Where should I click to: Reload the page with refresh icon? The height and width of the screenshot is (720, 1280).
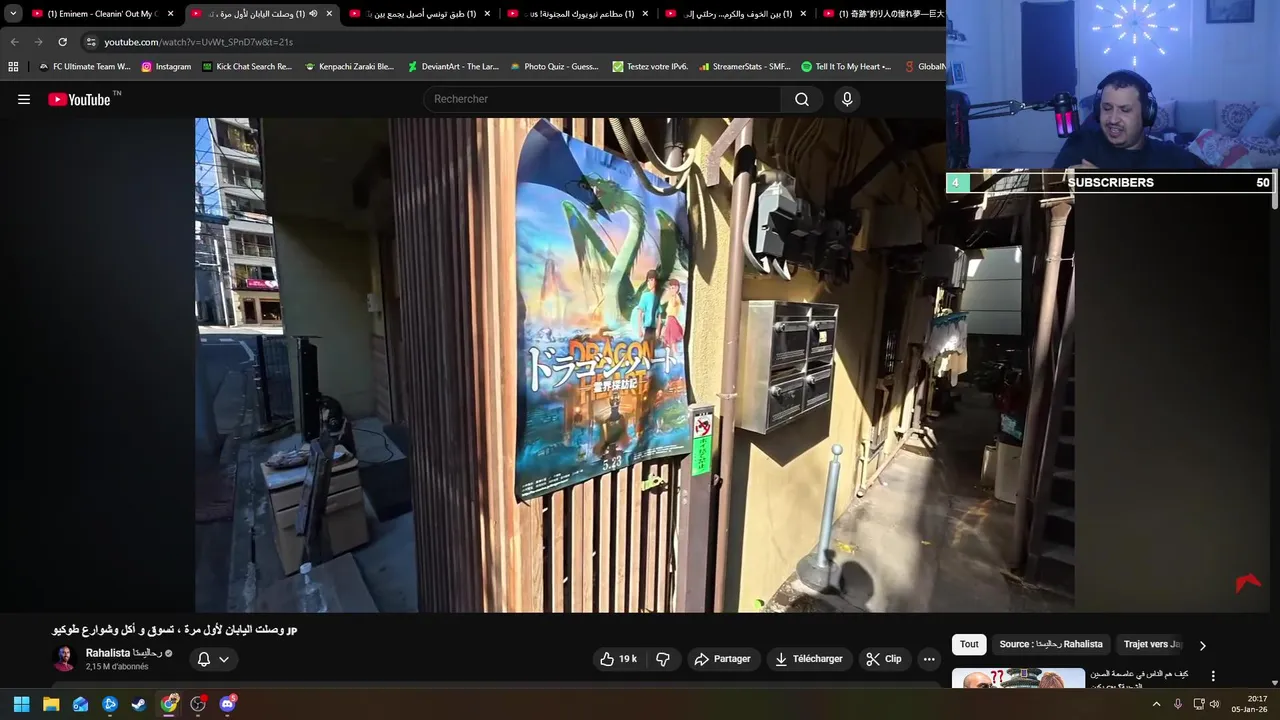click(62, 42)
